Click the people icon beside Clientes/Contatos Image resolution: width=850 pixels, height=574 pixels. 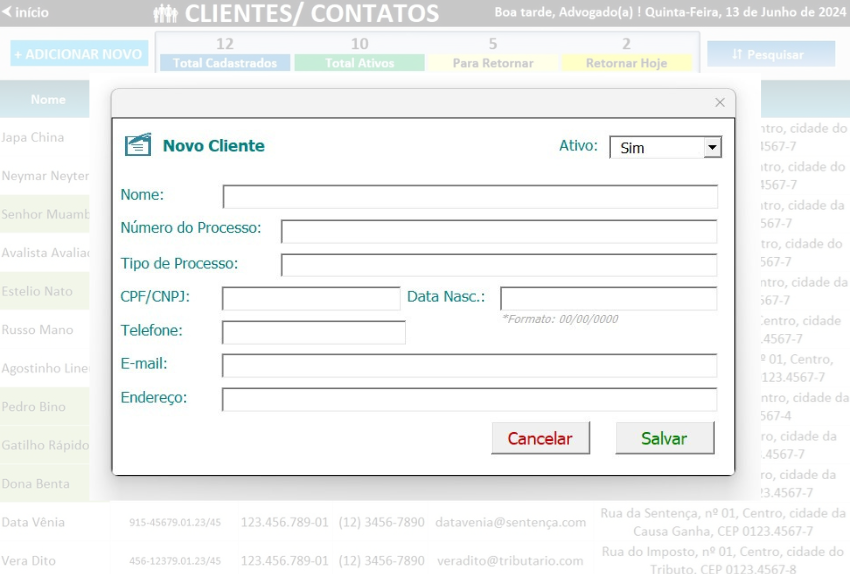(x=166, y=13)
